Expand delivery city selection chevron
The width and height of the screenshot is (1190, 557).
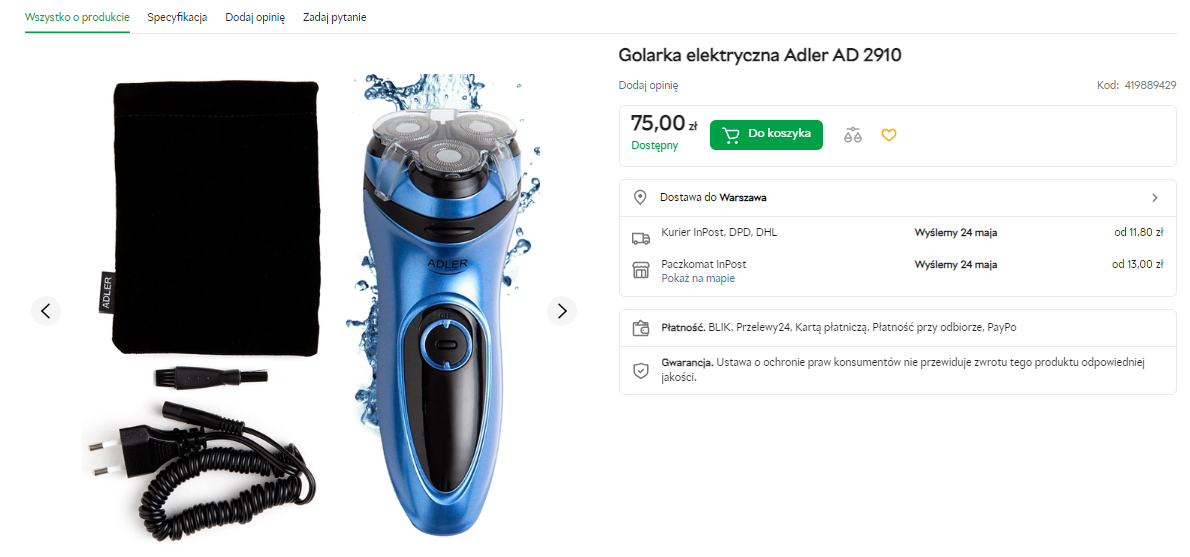1155,198
